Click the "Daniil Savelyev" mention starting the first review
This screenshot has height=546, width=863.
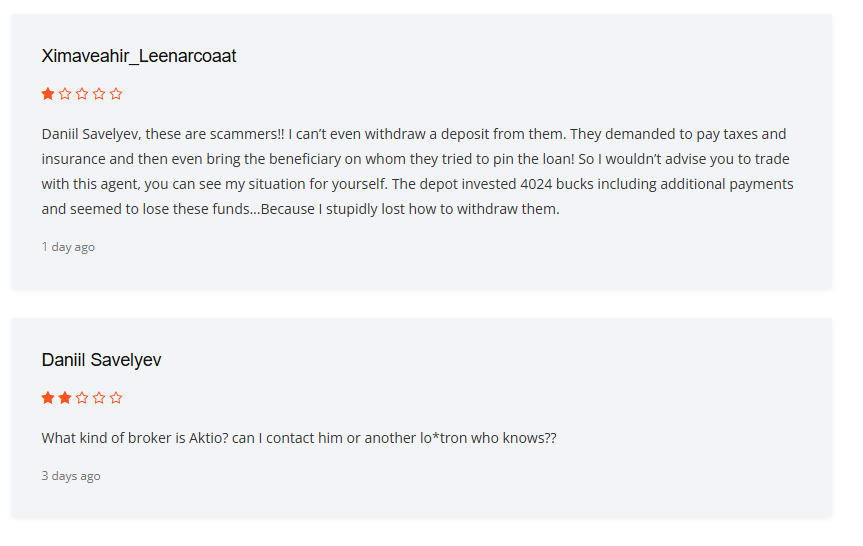pyautogui.click(x=90, y=134)
